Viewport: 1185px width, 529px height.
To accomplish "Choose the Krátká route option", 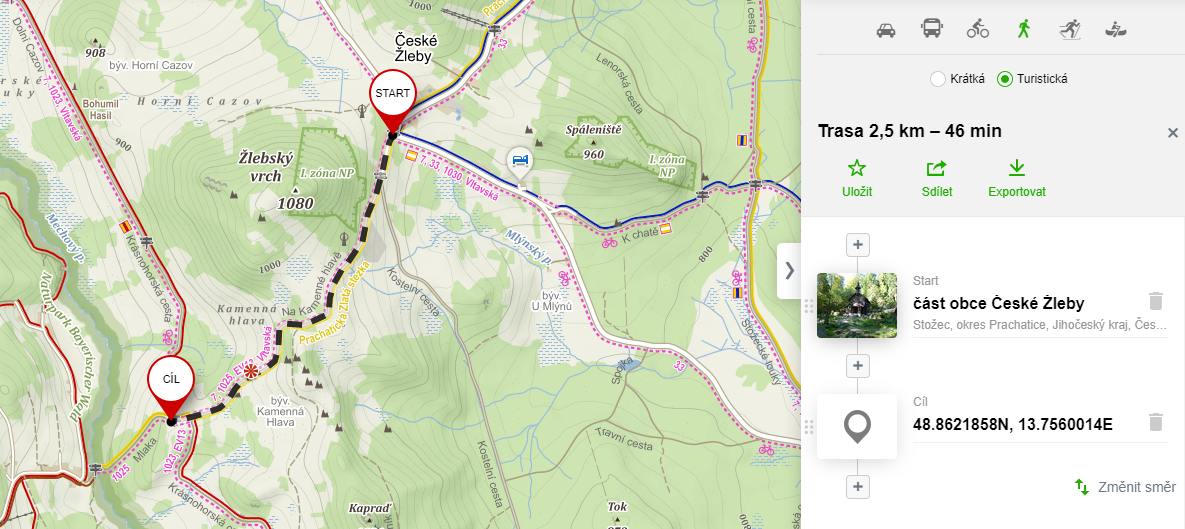I will (x=958, y=79).
